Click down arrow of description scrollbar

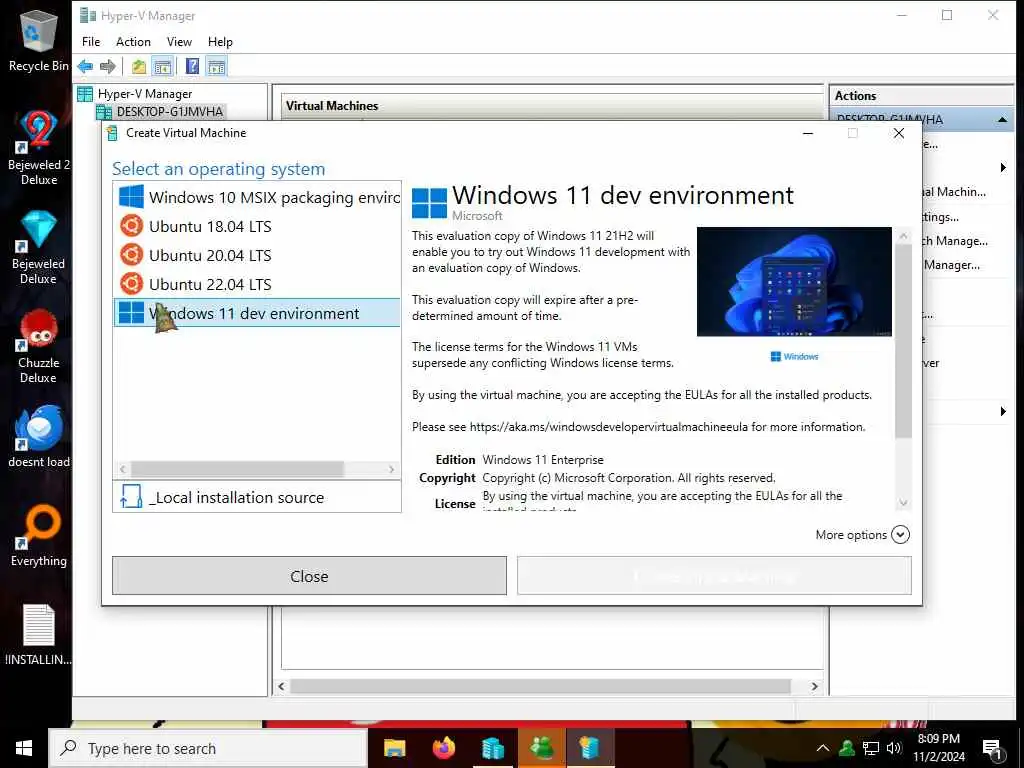(903, 502)
